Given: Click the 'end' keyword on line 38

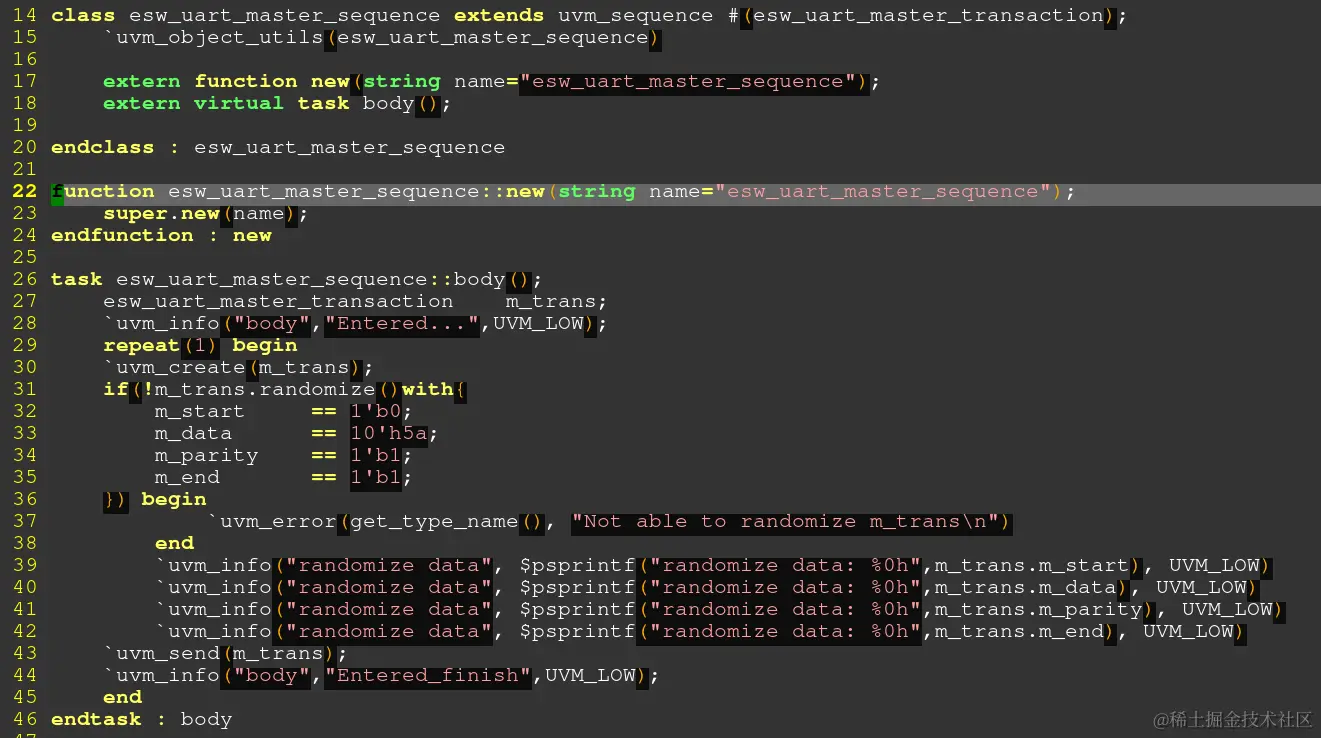Looking at the screenshot, I should coord(174,544).
